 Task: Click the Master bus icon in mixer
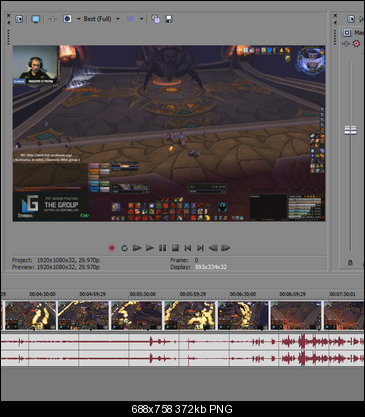point(347,32)
